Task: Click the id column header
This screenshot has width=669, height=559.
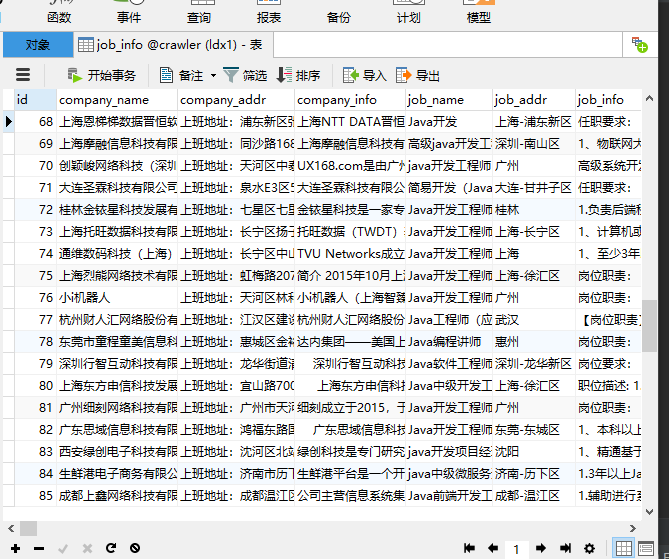Action: [35, 100]
